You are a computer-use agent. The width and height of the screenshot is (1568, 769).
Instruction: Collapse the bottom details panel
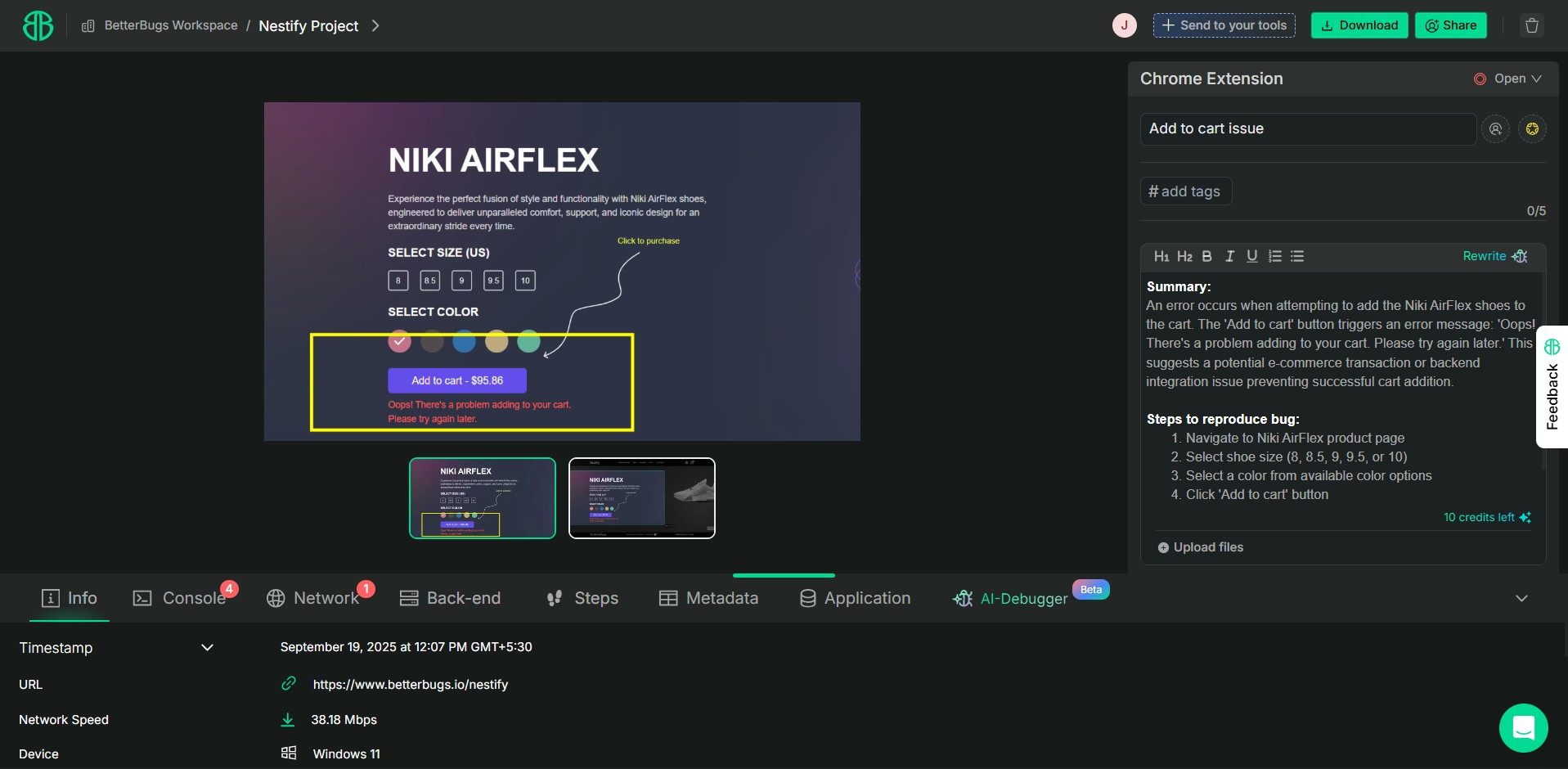(1521, 598)
